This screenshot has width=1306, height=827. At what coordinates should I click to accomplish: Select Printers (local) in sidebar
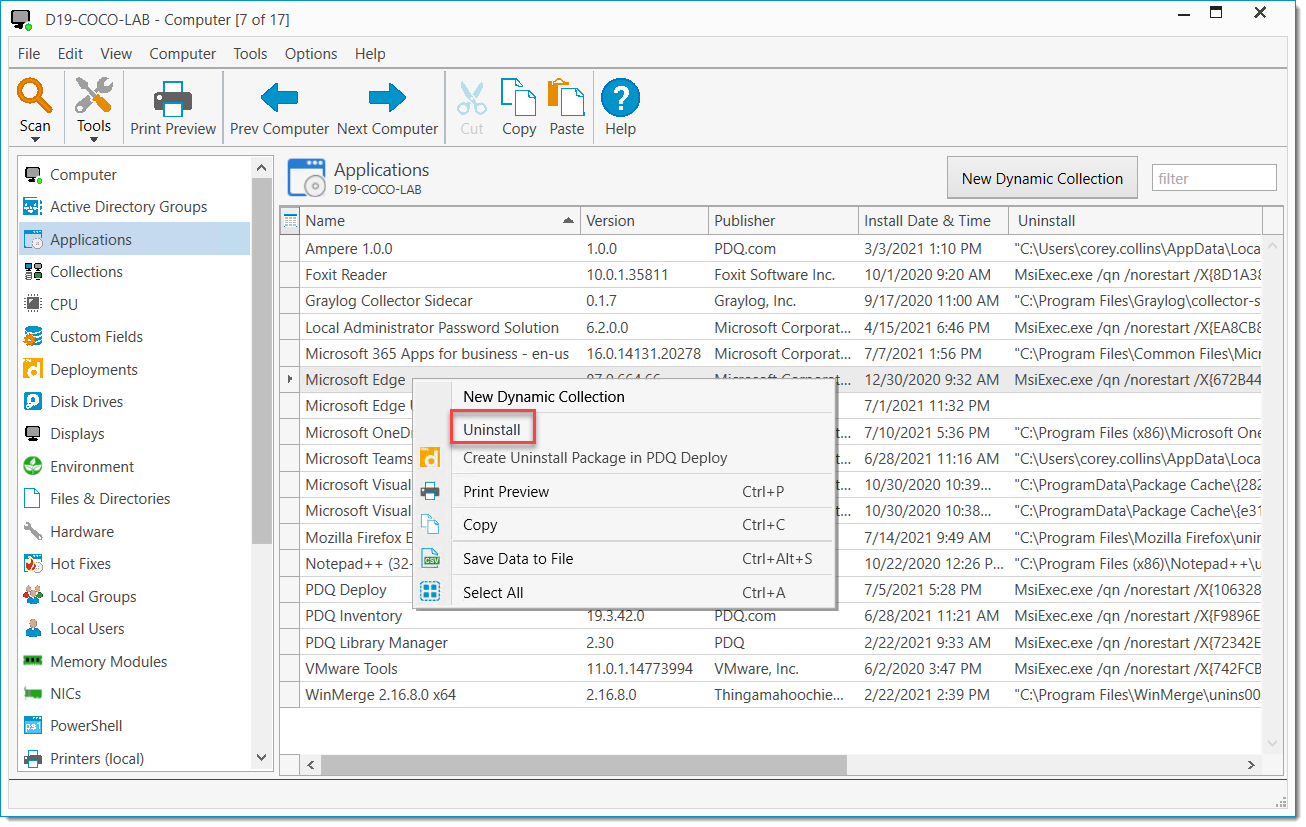pyautogui.click(x=97, y=759)
